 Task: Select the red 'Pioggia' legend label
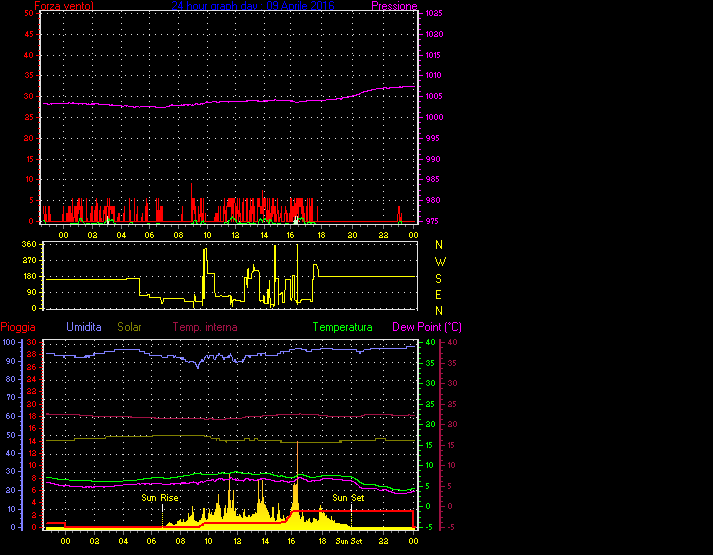(x=18, y=327)
